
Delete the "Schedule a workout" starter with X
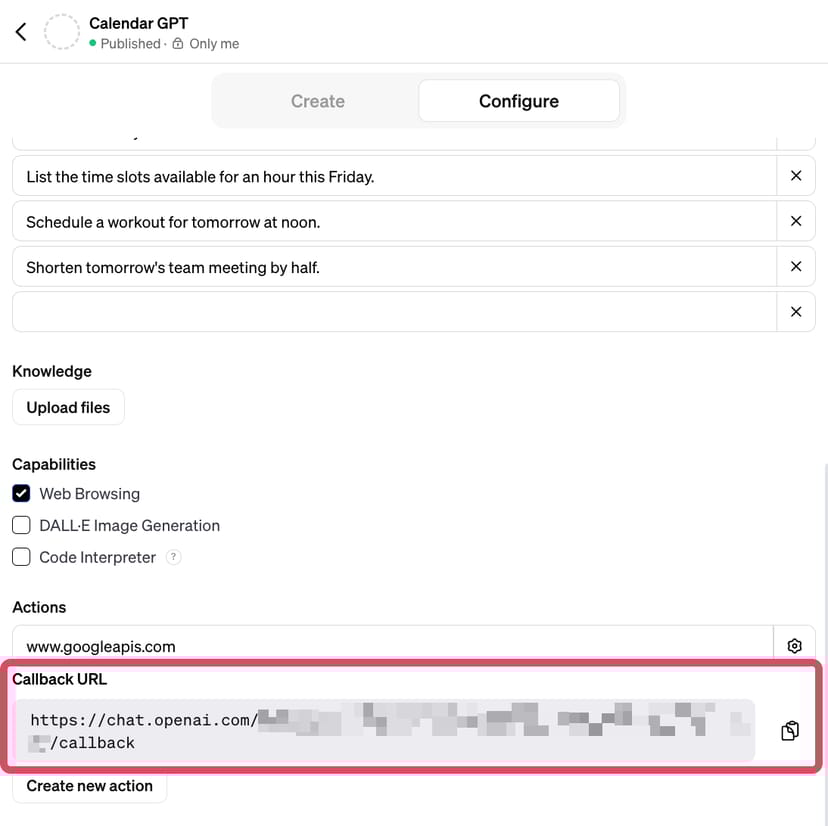pos(796,221)
